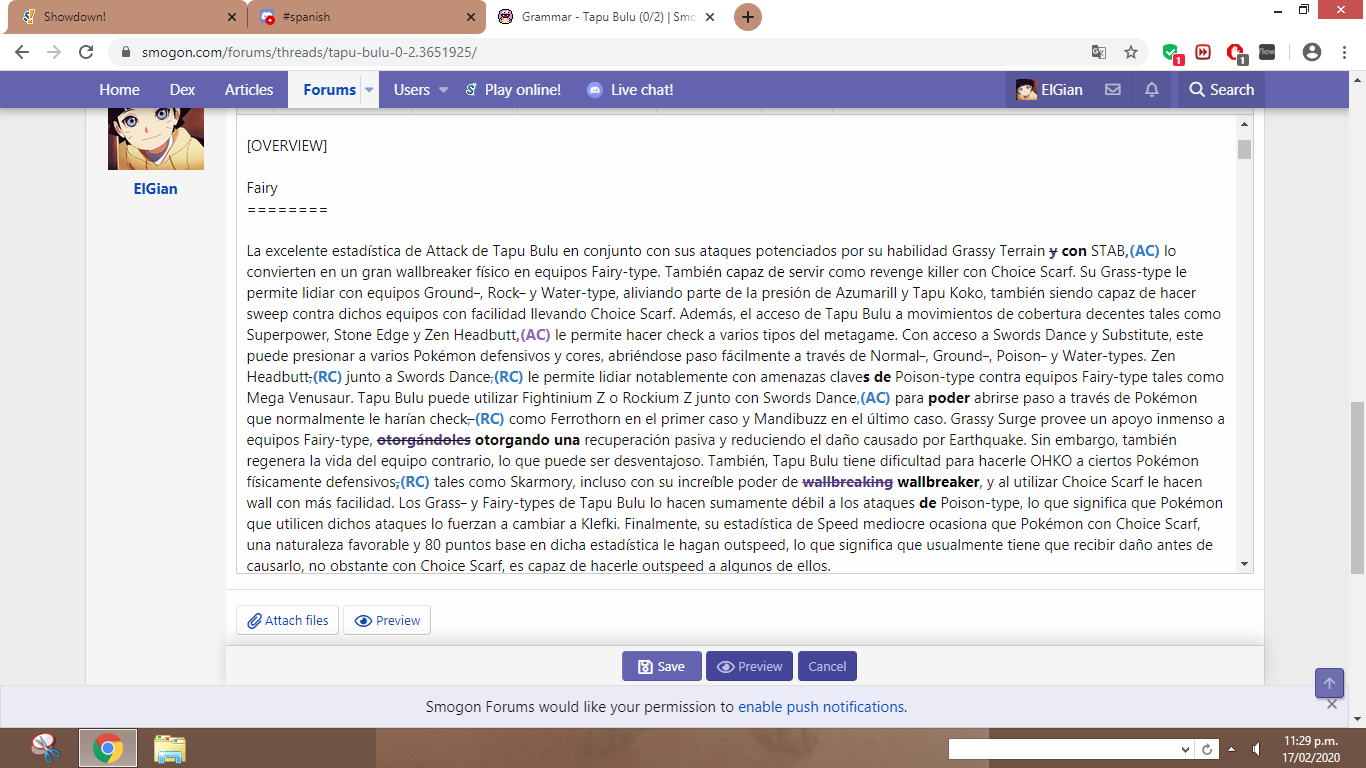The image size is (1366, 768).
Task: Open the green shield extension
Action: pos(1172,53)
